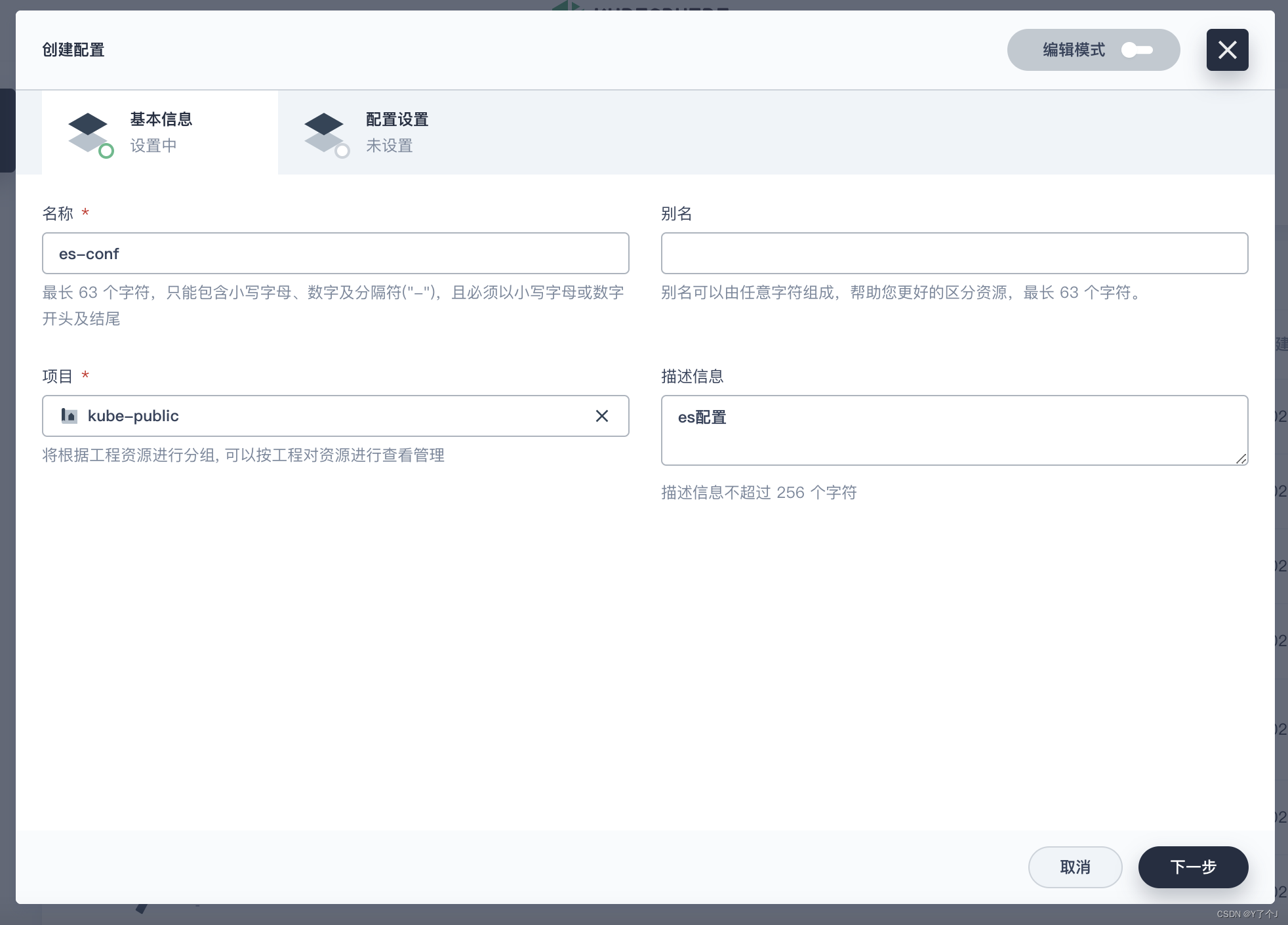This screenshot has width=1288, height=925.
Task: Click the 基本信息 layered stack icon
Action: [91, 134]
